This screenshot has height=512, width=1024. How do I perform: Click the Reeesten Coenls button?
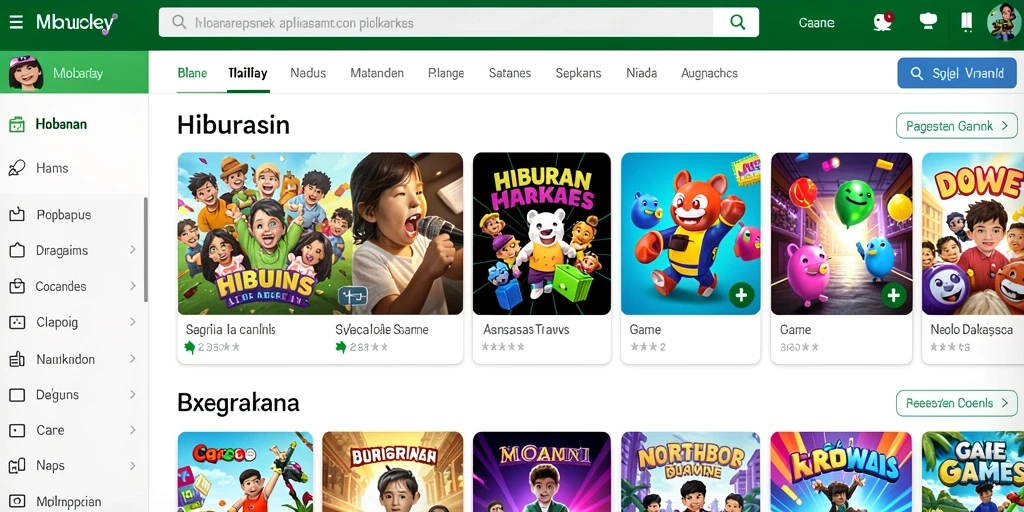pos(957,403)
